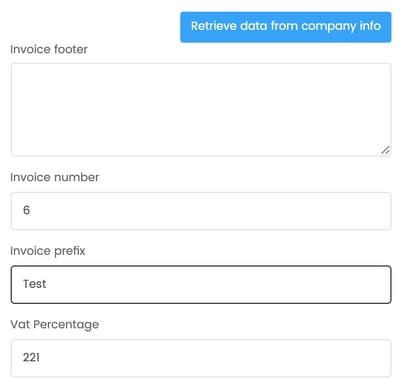The width and height of the screenshot is (400, 387).
Task: Click Retrieve data from company info button
Action: pyautogui.click(x=286, y=27)
